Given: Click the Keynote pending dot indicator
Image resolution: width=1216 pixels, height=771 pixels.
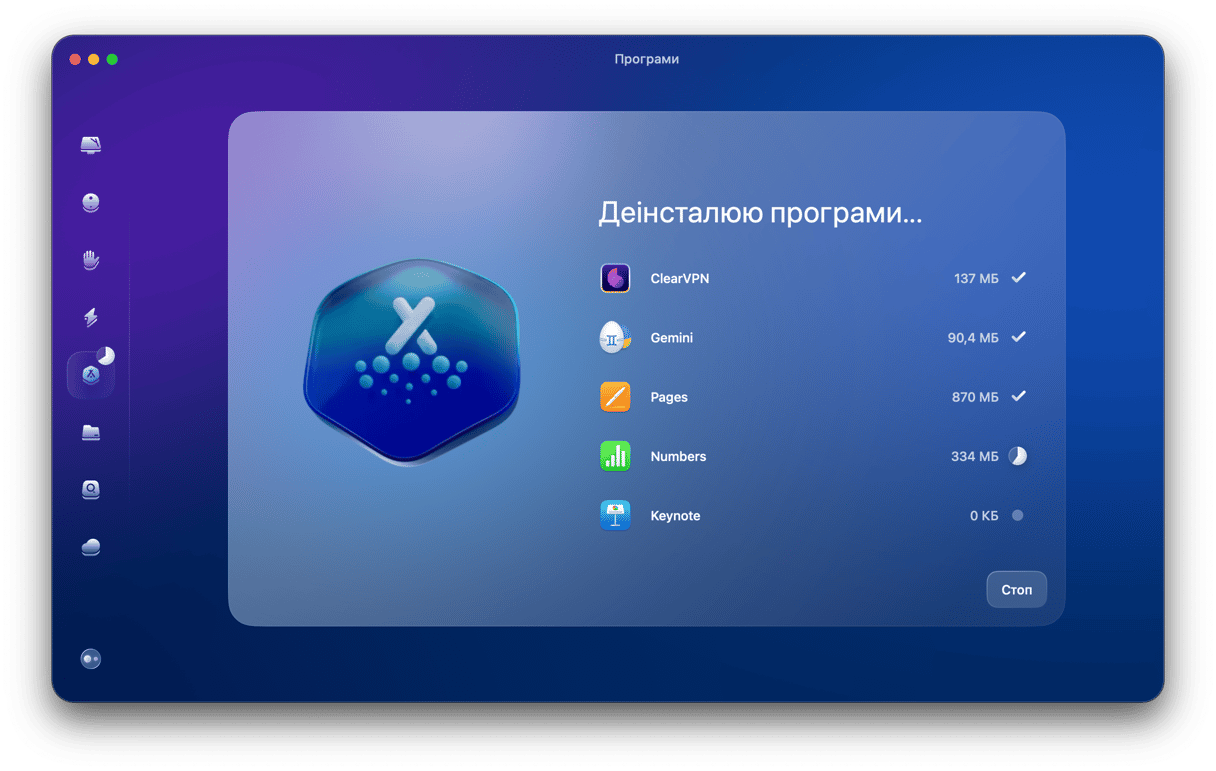Looking at the screenshot, I should [x=1018, y=516].
